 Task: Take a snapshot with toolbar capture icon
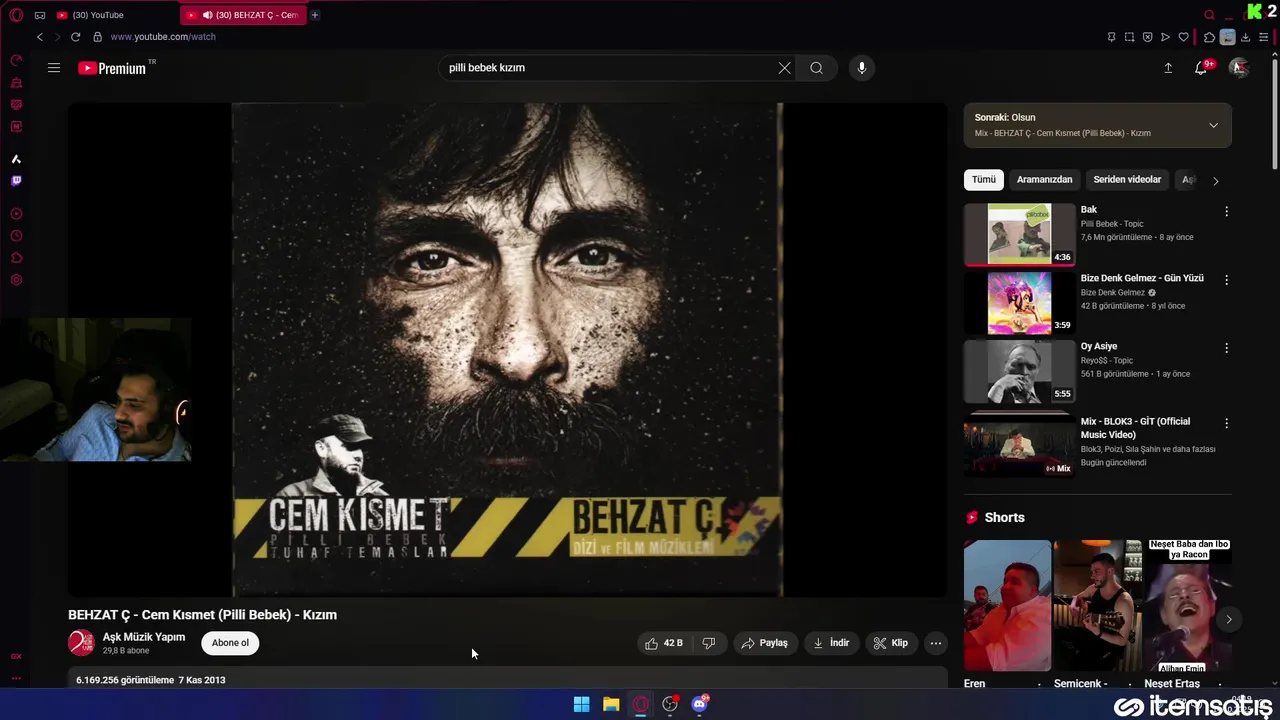(x=1129, y=37)
